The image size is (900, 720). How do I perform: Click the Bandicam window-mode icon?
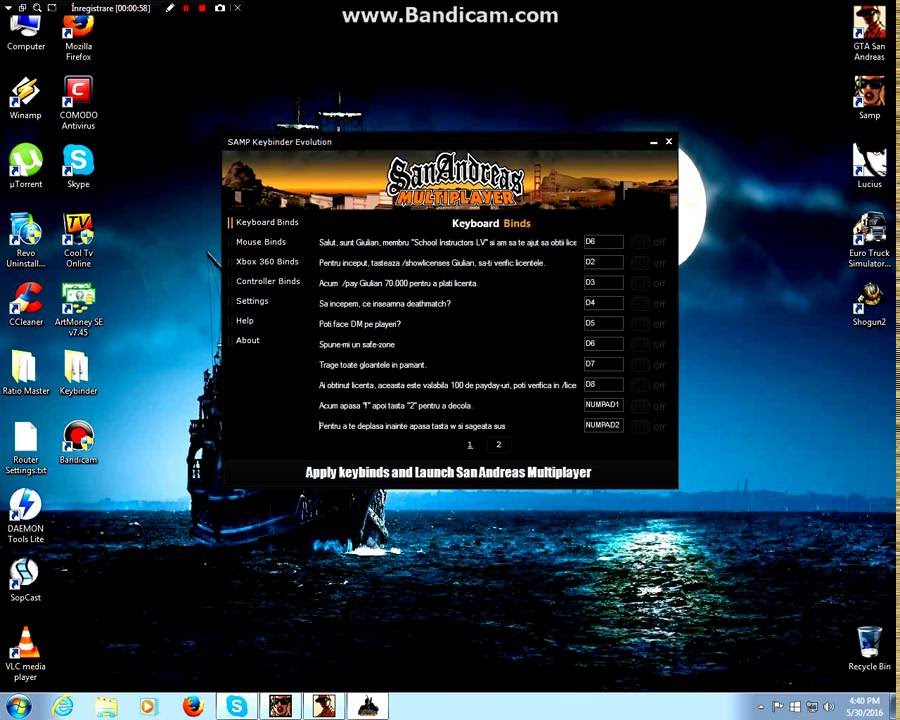click(x=22, y=8)
